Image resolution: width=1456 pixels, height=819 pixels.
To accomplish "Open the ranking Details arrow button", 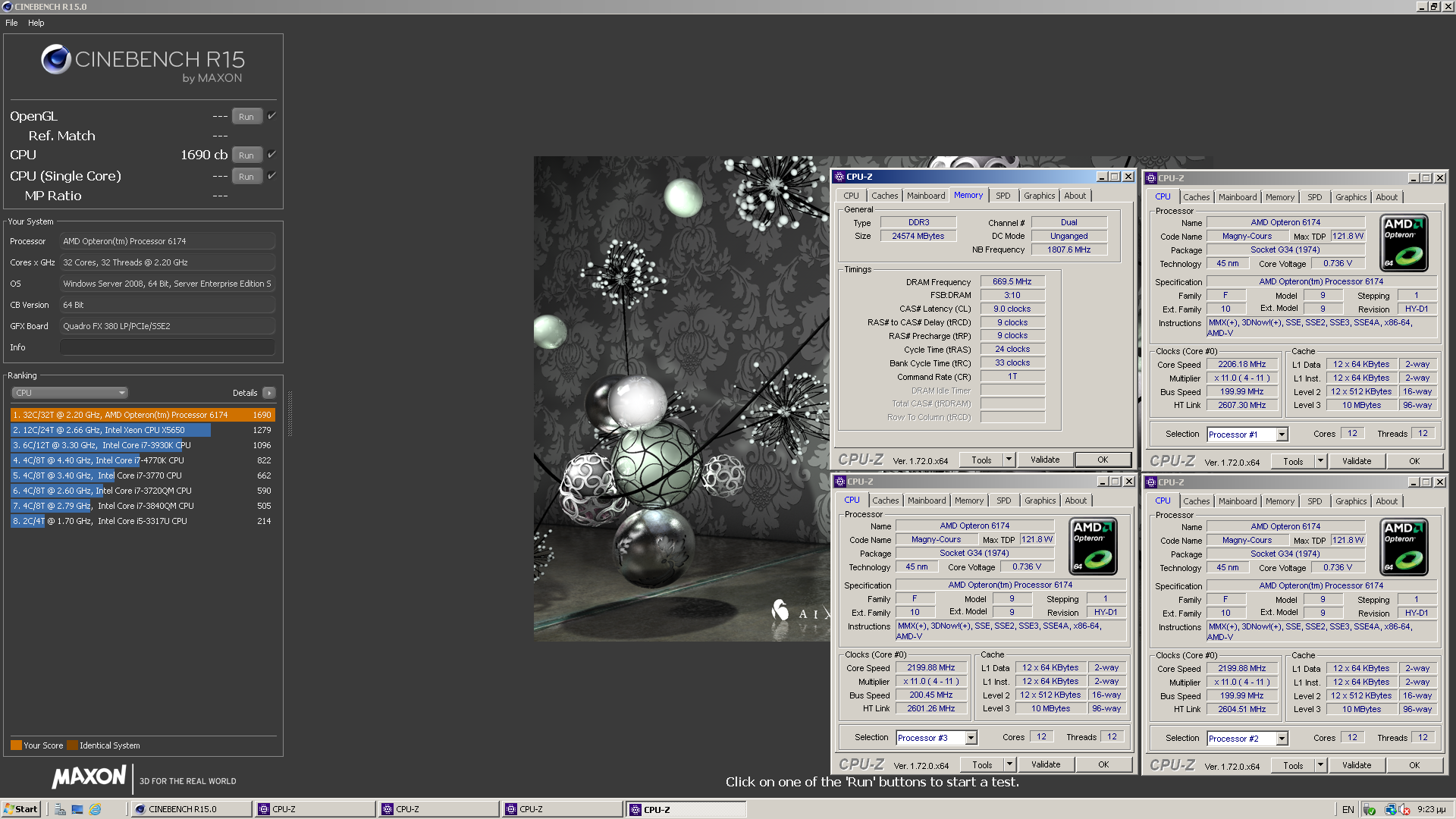I will click(x=268, y=393).
